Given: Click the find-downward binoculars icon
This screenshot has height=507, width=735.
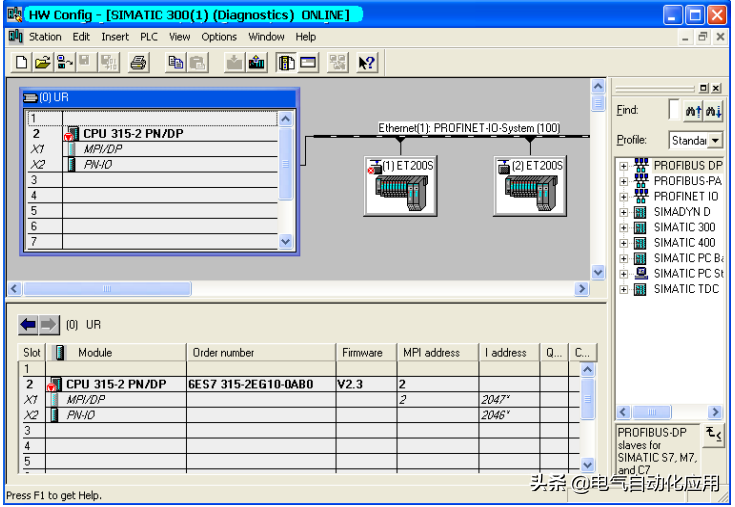Looking at the screenshot, I should [x=714, y=110].
